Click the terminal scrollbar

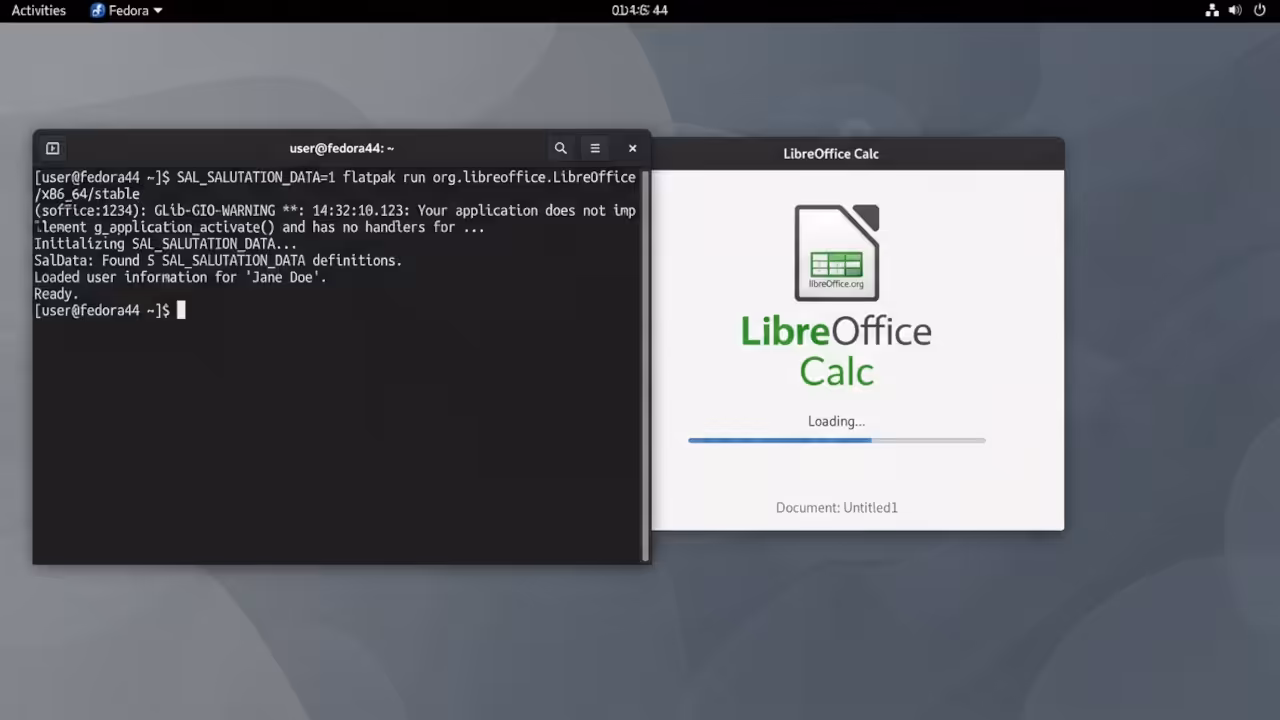pyautogui.click(x=646, y=365)
